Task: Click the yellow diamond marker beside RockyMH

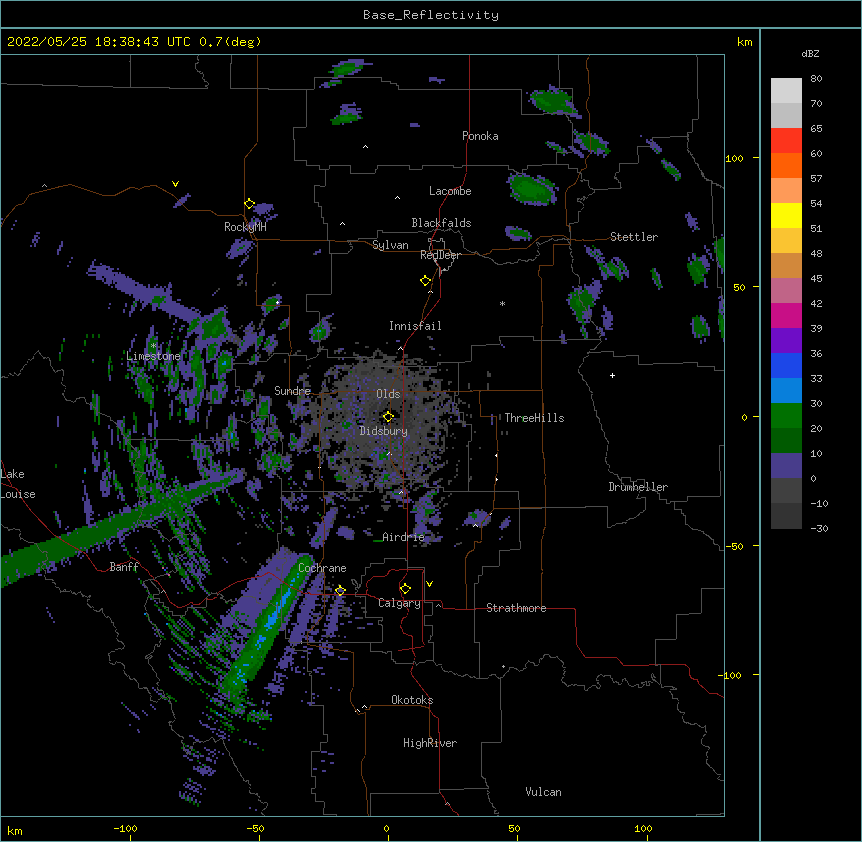Action: [x=250, y=204]
